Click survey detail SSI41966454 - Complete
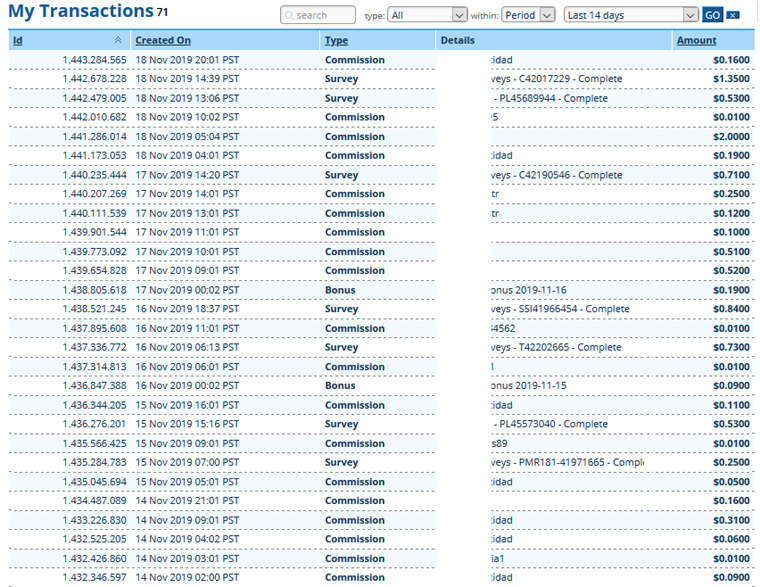This screenshot has width=760, height=587. pyautogui.click(x=561, y=309)
